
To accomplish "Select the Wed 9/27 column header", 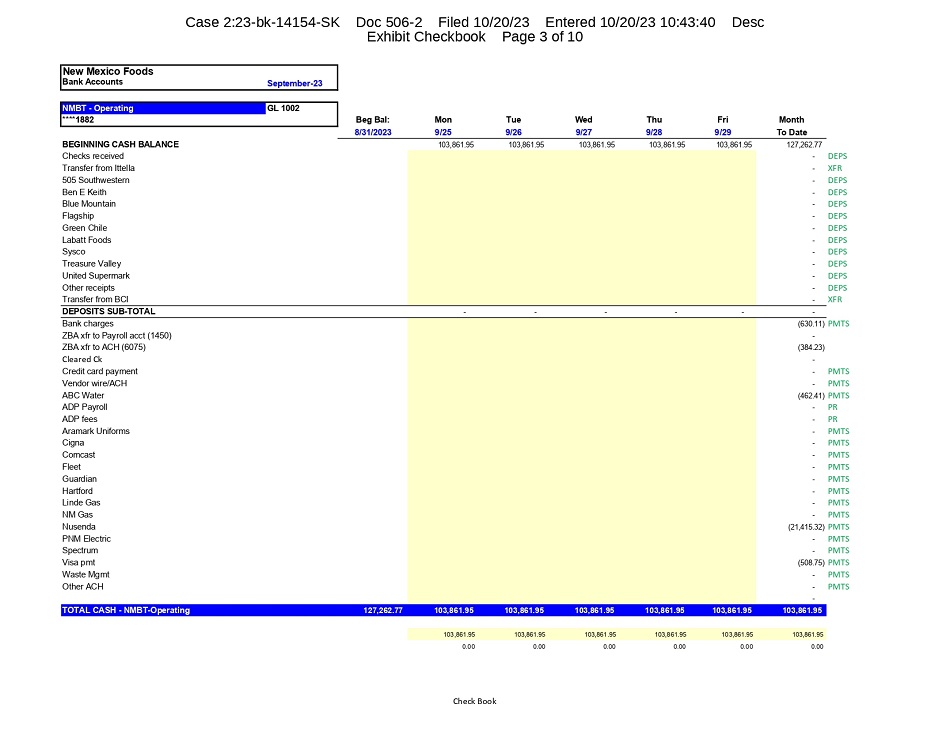I will point(583,126).
